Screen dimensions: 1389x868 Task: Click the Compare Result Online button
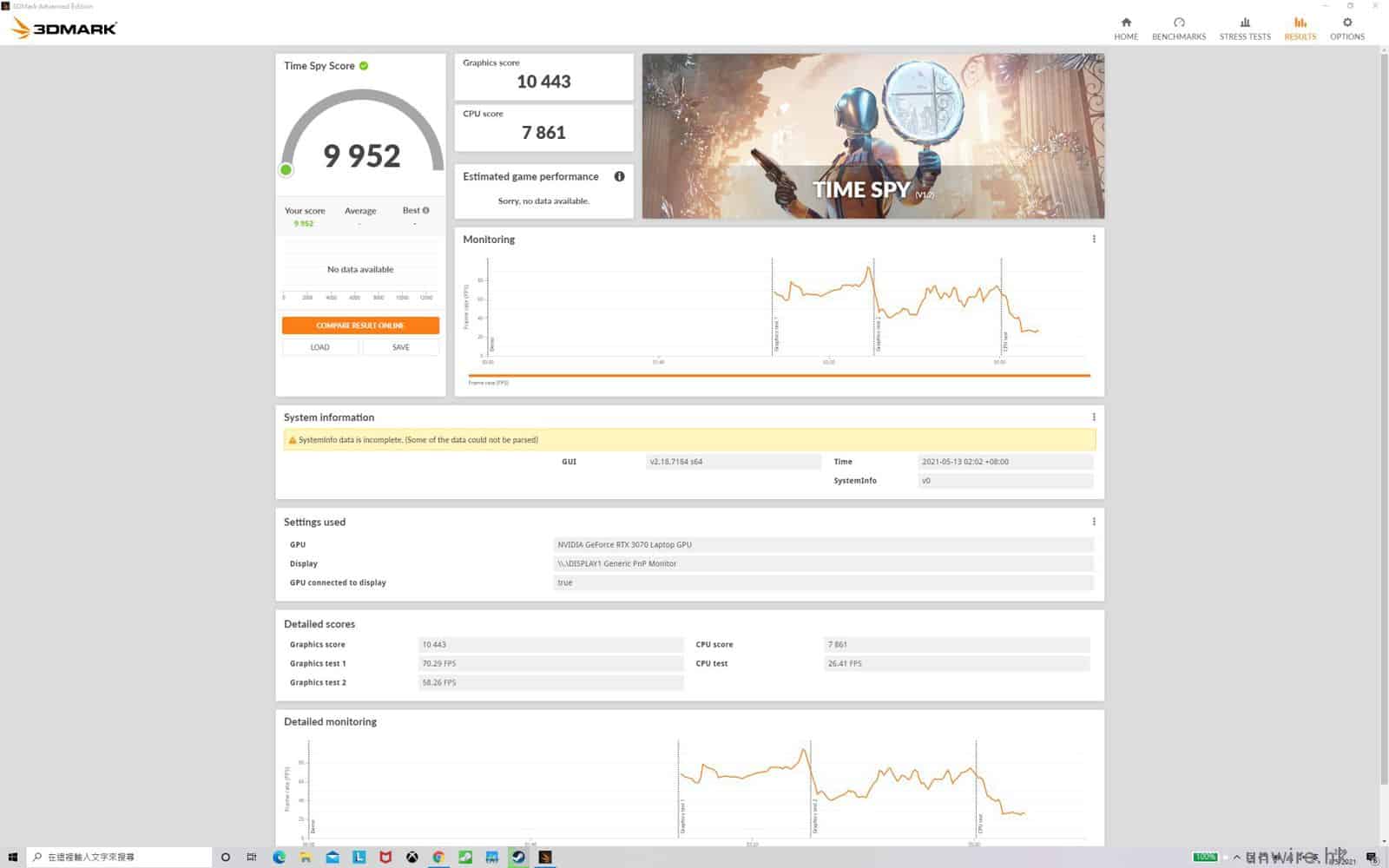360,325
